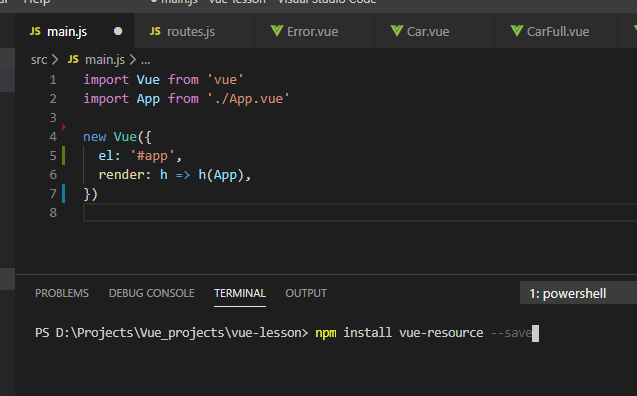Click the Vue logo icon on CarFull.vue tab
This screenshot has height=396, width=637.
point(517,31)
